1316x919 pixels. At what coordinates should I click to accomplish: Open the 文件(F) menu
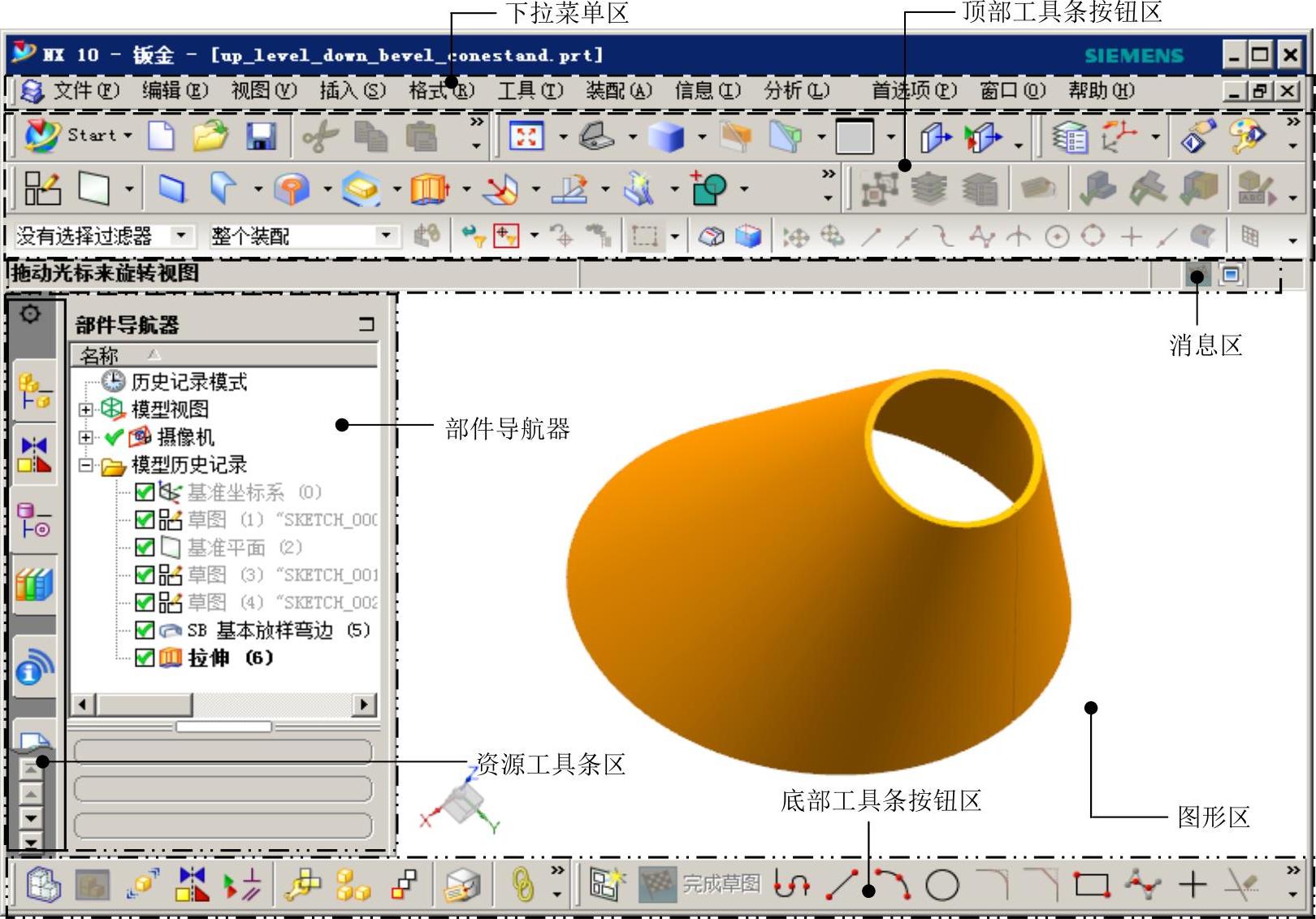tap(85, 90)
